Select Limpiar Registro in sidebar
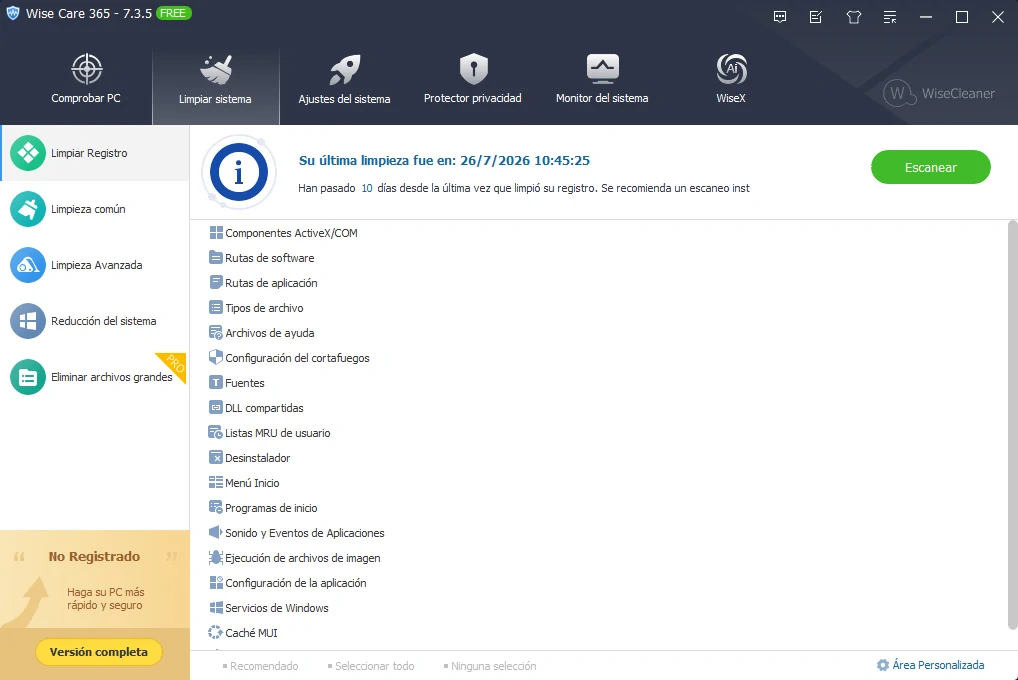The height and width of the screenshot is (680, 1018). (x=95, y=153)
